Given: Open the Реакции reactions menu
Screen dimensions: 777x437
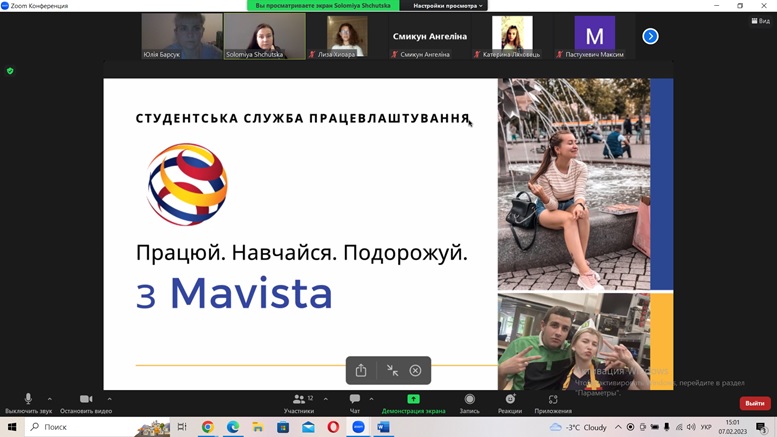Looking at the screenshot, I should 510,403.
